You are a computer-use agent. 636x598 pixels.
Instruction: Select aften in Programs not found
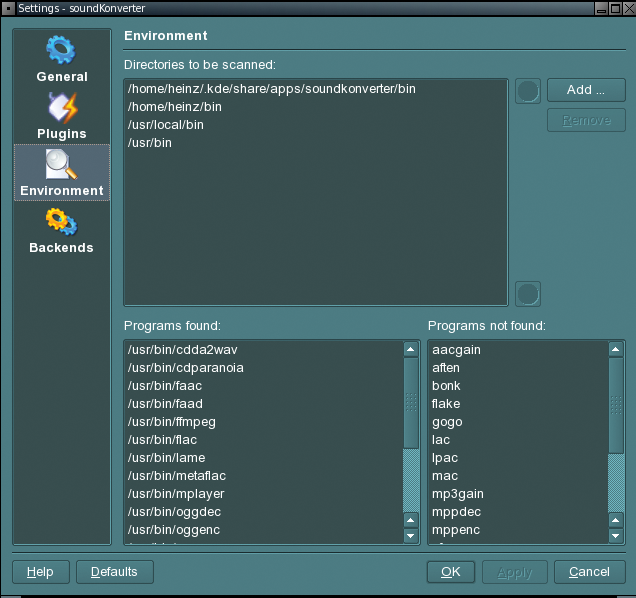click(x=518, y=368)
